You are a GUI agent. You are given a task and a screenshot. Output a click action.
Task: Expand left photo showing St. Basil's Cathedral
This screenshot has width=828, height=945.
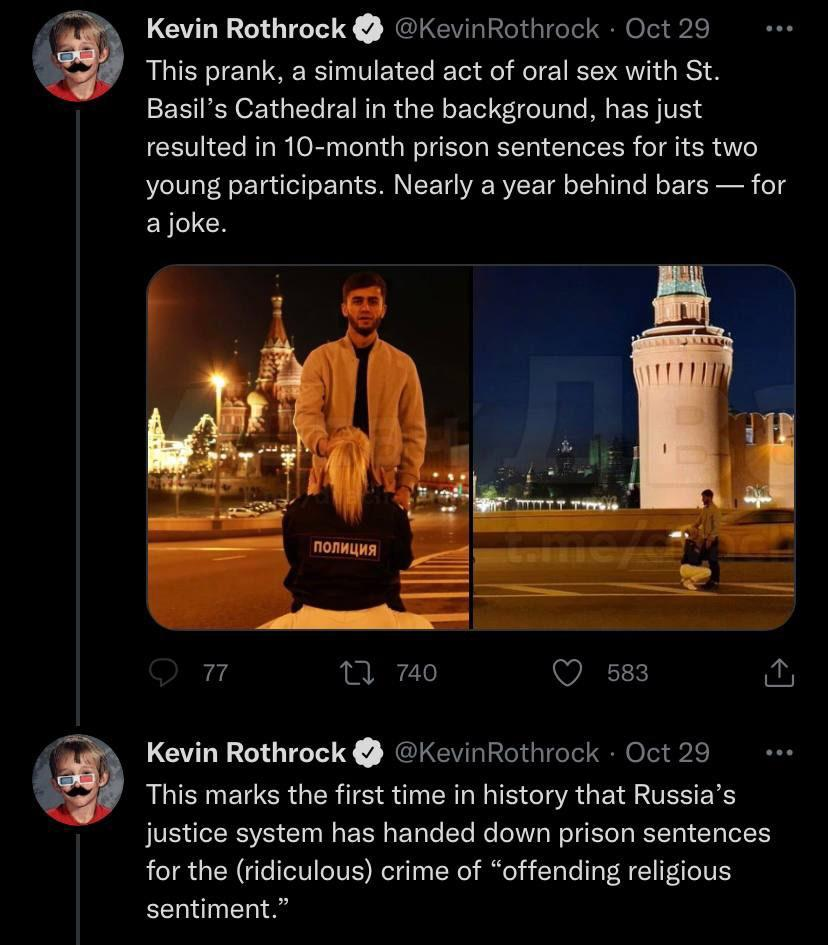tap(308, 447)
